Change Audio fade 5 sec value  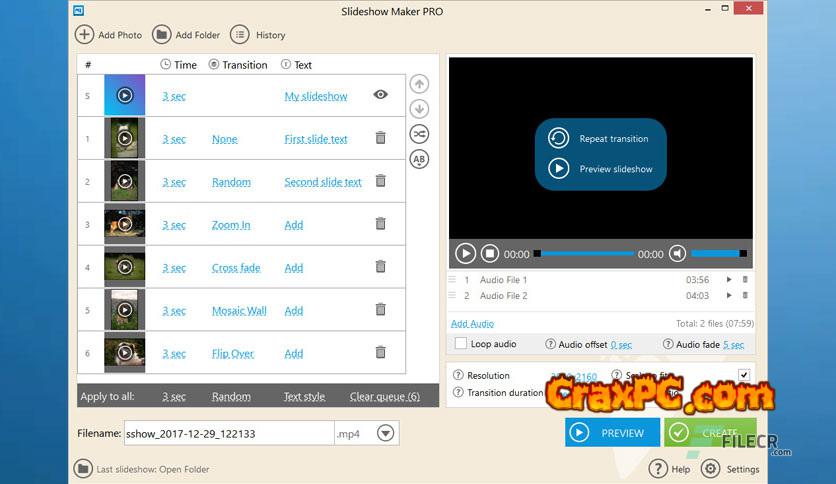[733, 344]
